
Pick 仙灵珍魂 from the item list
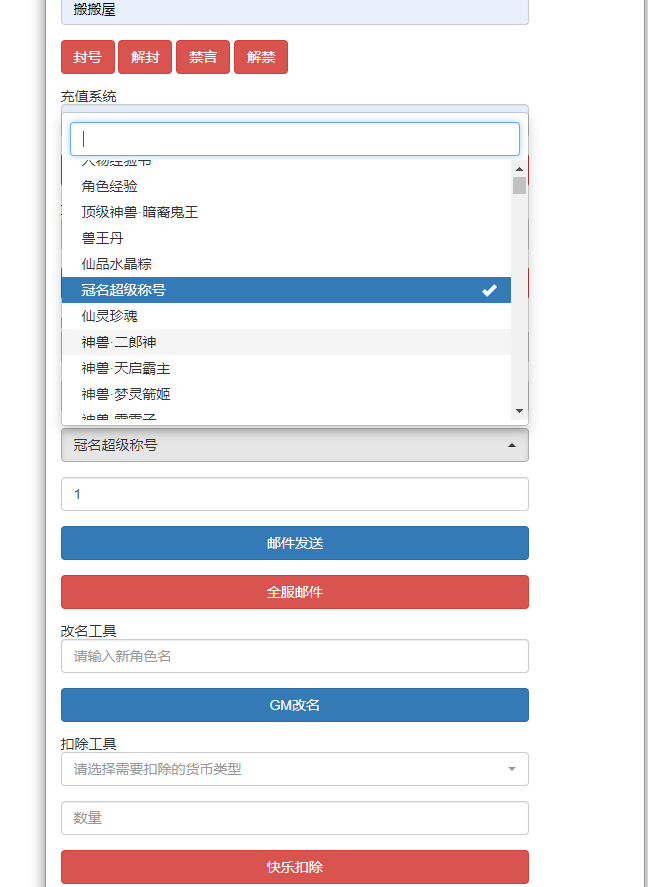click(110, 316)
